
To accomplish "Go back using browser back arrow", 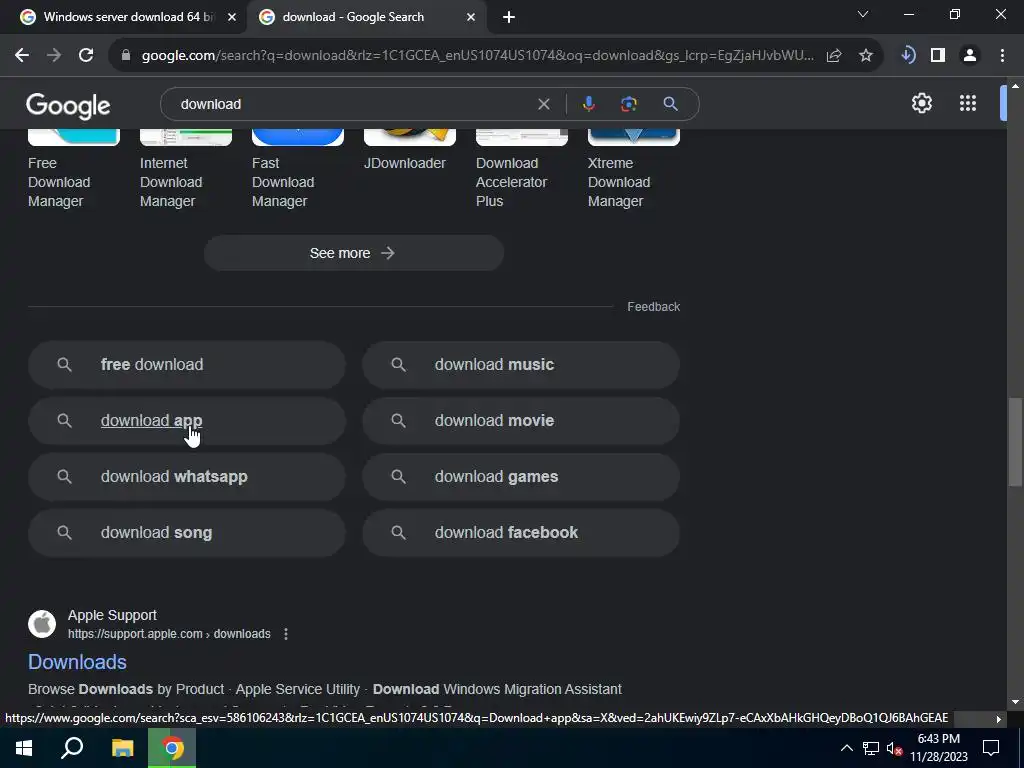I will (22, 56).
